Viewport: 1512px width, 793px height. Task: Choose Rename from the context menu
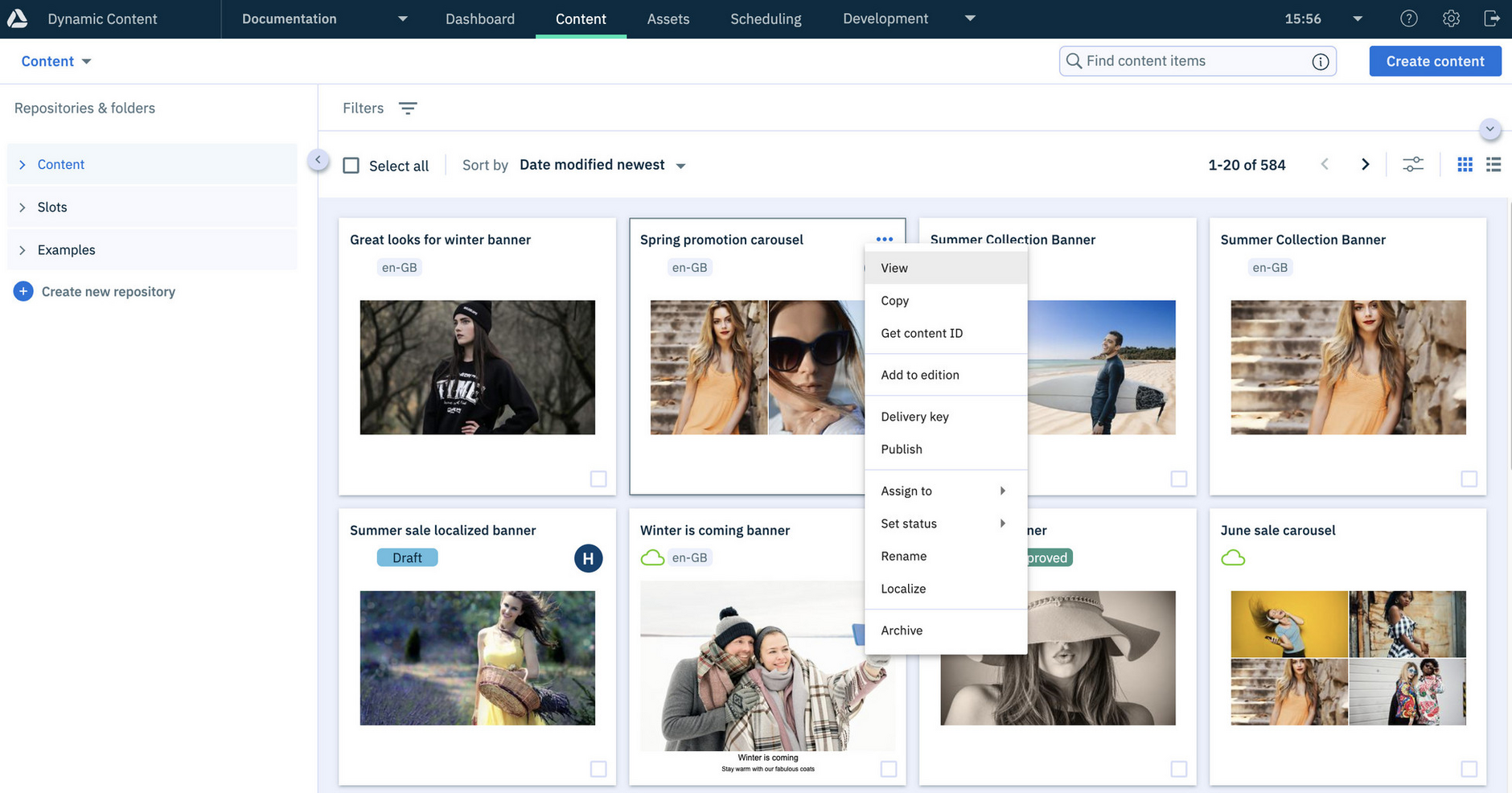(x=946, y=556)
